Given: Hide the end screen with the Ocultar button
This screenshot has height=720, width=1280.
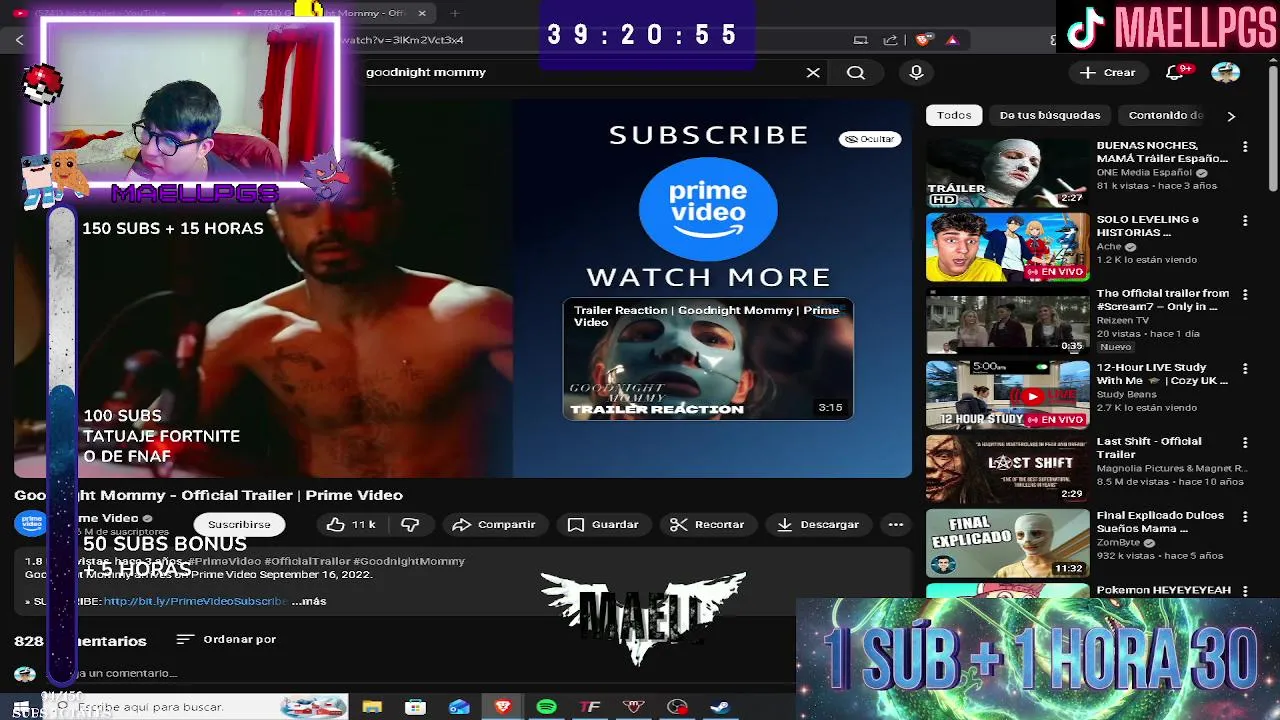Looking at the screenshot, I should (870, 139).
